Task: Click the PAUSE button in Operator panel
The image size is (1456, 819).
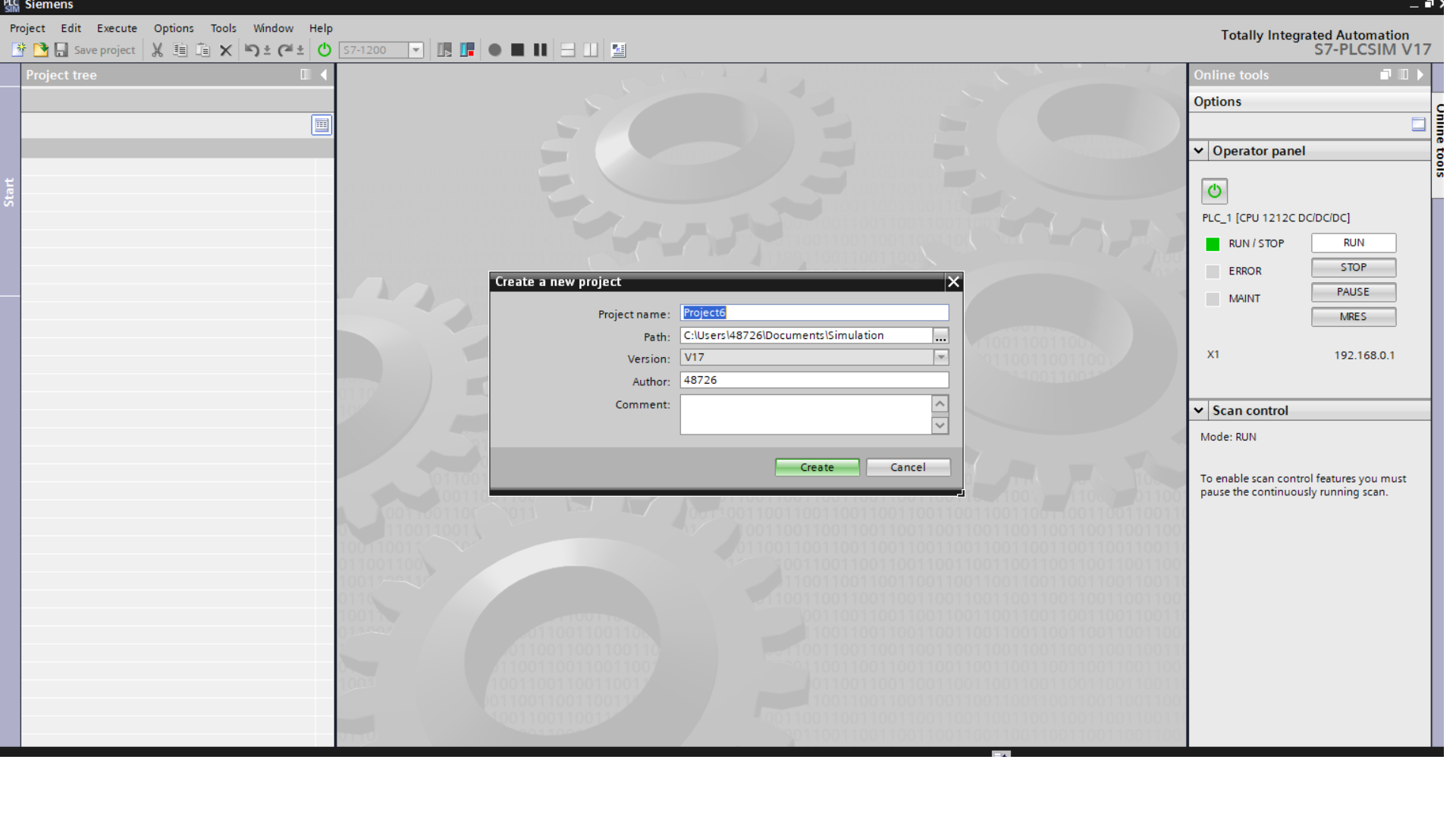Action: pos(1353,292)
